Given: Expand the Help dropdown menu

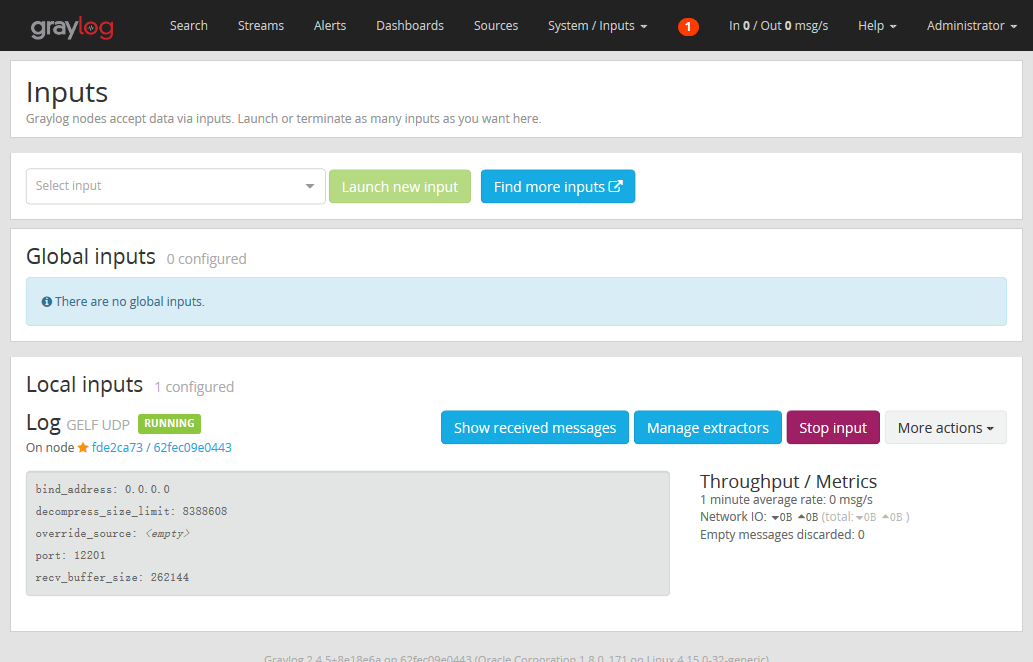Looking at the screenshot, I should click(x=877, y=26).
